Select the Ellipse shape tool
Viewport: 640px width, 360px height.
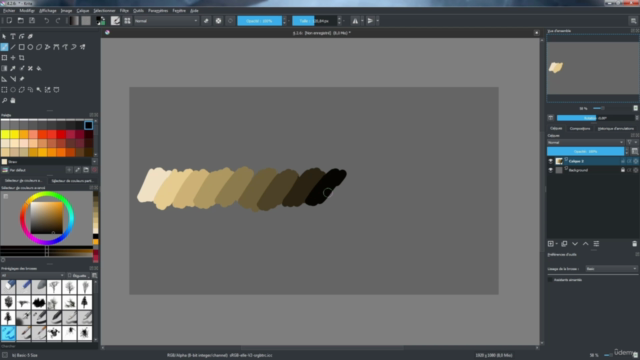[x=30, y=47]
